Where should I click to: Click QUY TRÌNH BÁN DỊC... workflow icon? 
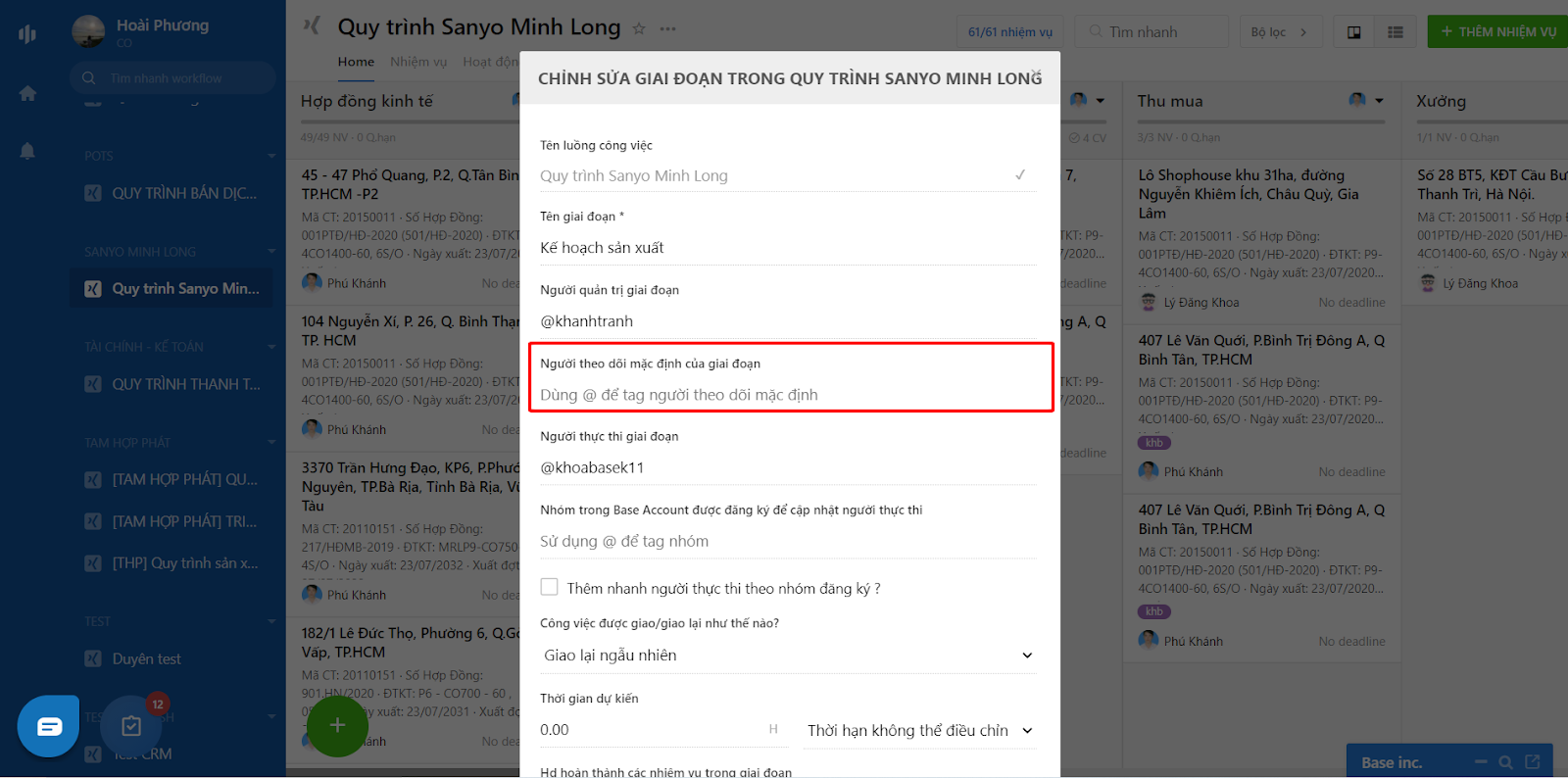click(93, 193)
